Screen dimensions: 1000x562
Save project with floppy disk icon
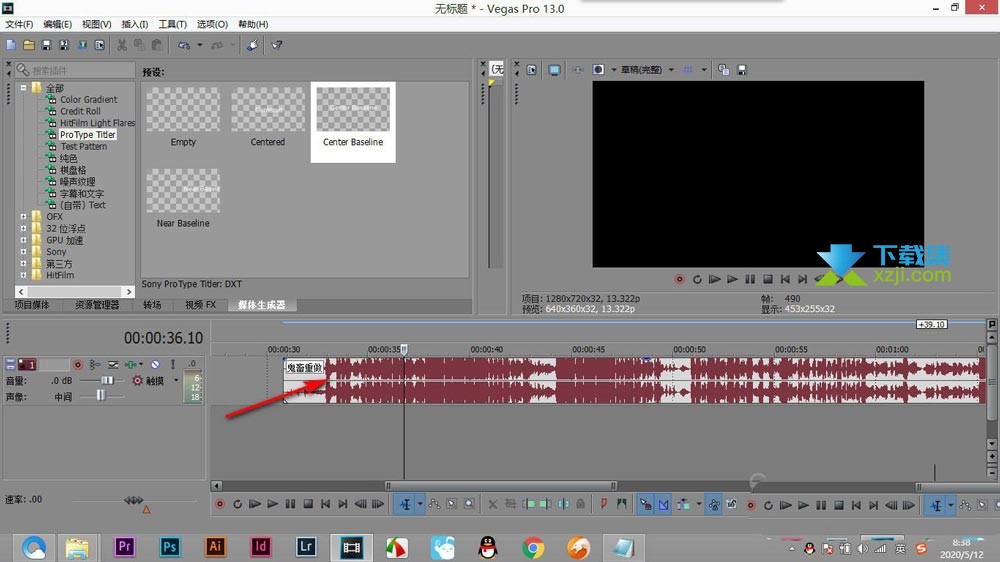pyautogui.click(x=46, y=45)
